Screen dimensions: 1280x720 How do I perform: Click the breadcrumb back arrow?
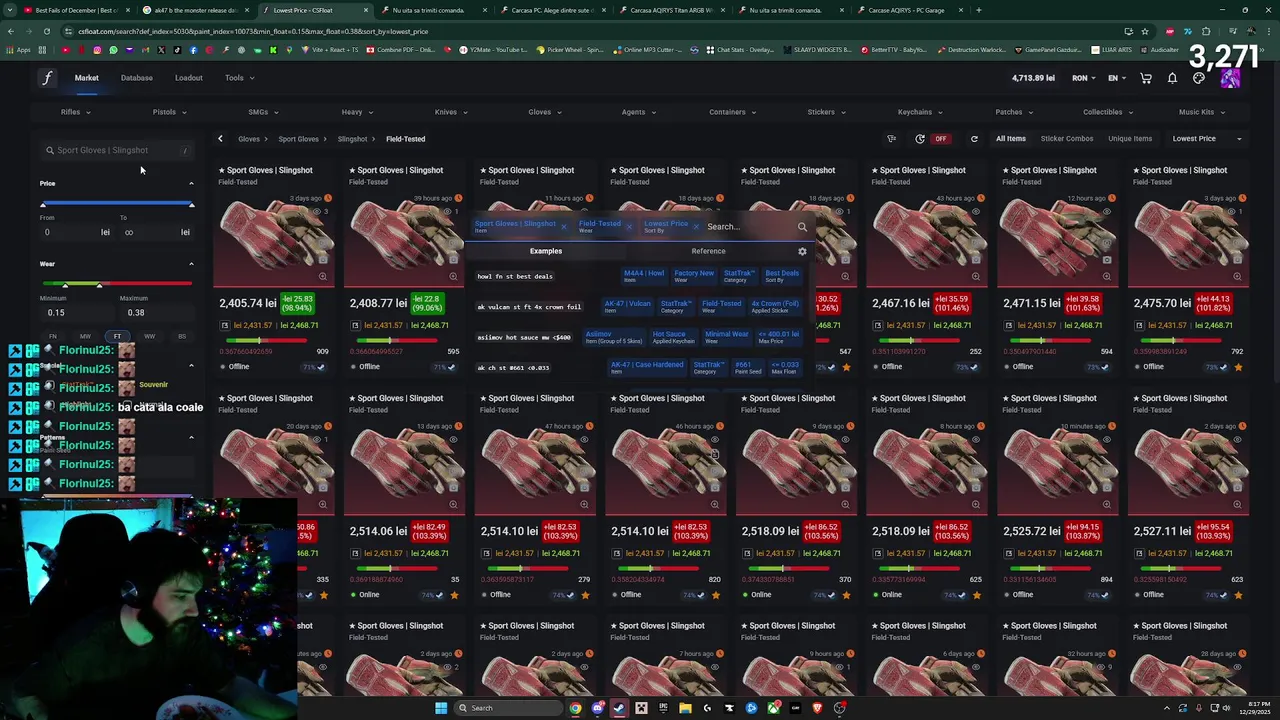(x=220, y=139)
